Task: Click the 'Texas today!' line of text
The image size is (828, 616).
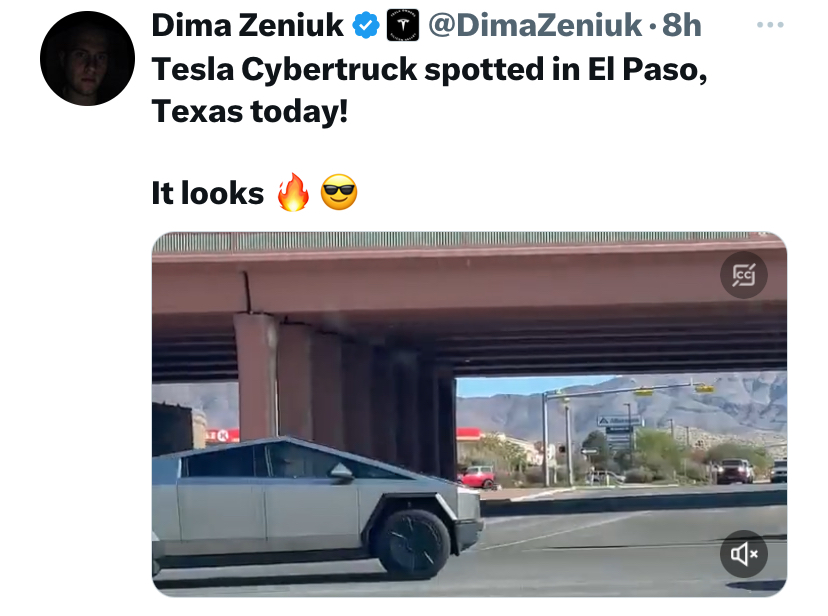Action: point(250,111)
